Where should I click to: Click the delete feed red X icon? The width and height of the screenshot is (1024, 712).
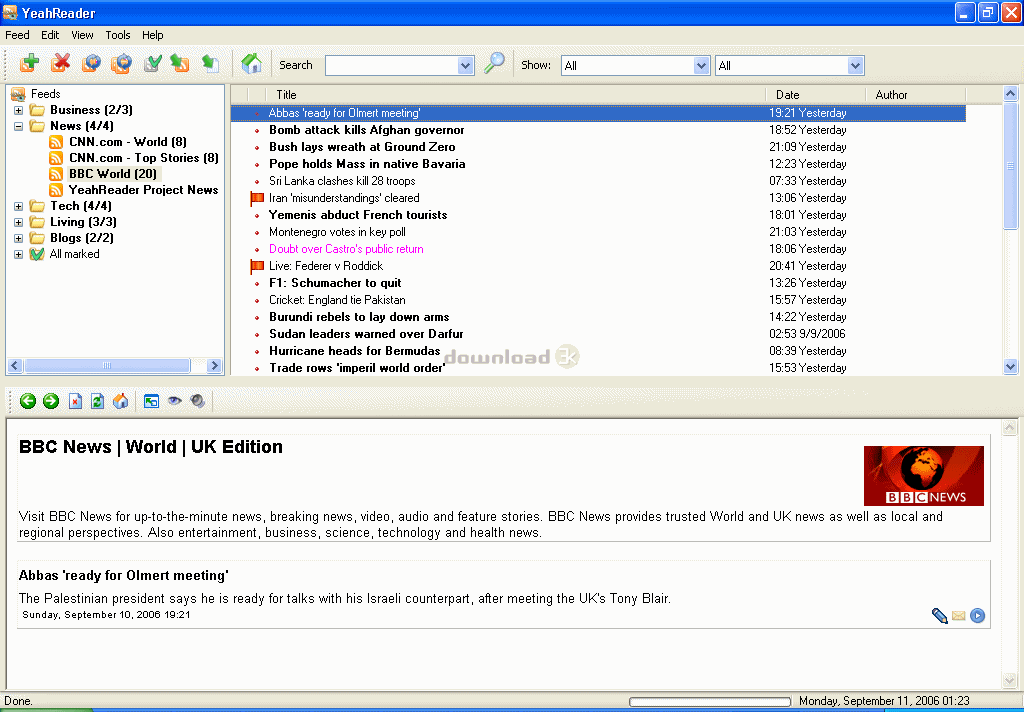tap(60, 64)
